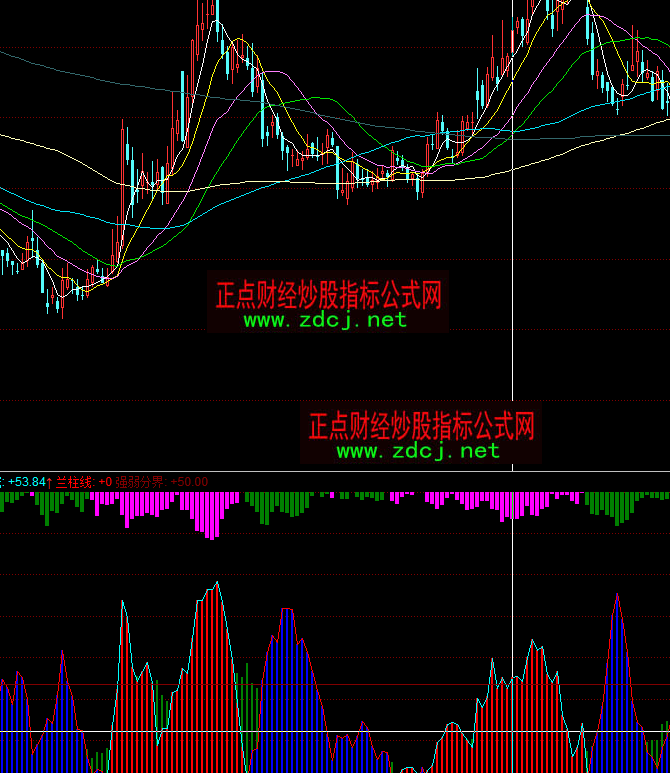The image size is (670, 773).
Task: Click the lower red 正点财经炒股指标公式网 watermark title
Action: click(422, 426)
